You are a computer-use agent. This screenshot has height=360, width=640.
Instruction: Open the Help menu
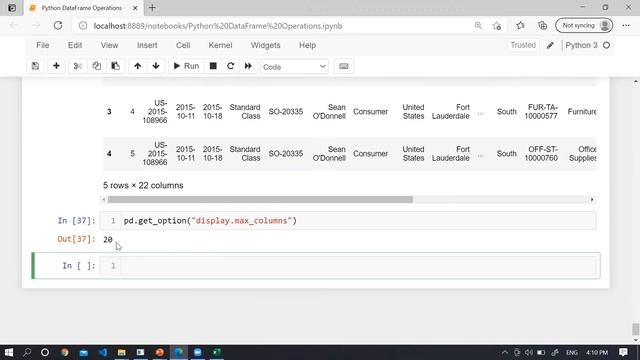(x=307, y=45)
